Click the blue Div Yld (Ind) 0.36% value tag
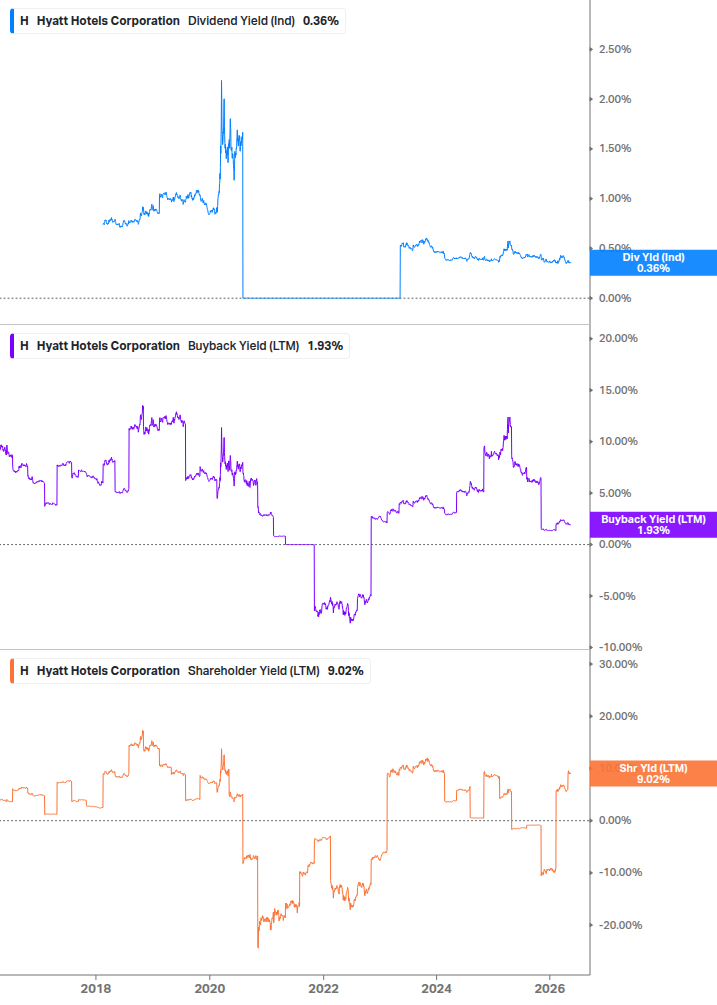 tap(653, 263)
